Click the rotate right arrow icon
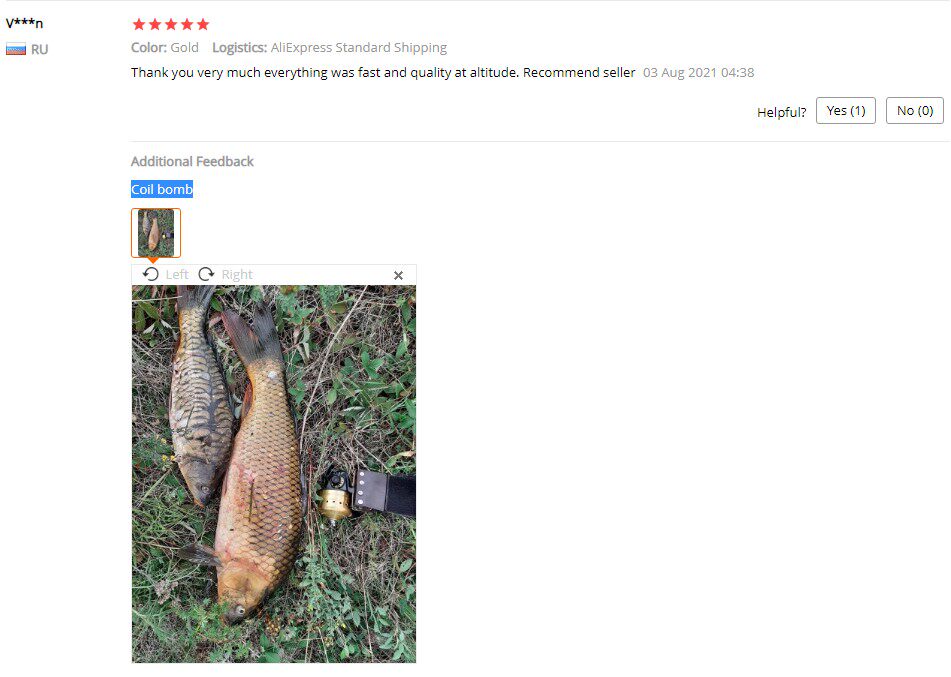The image size is (951, 677). point(206,275)
